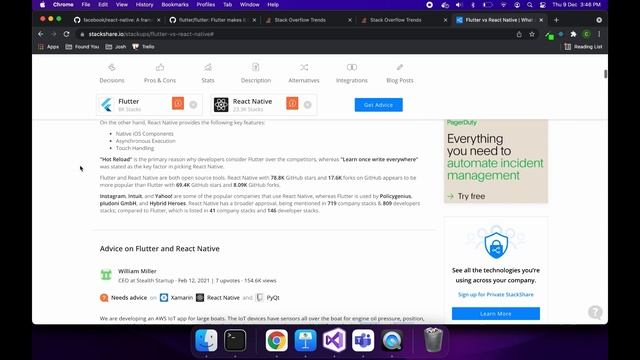Screen dimensions: 640x360
Task: Open the Profiles menu
Action: click(206, 5)
